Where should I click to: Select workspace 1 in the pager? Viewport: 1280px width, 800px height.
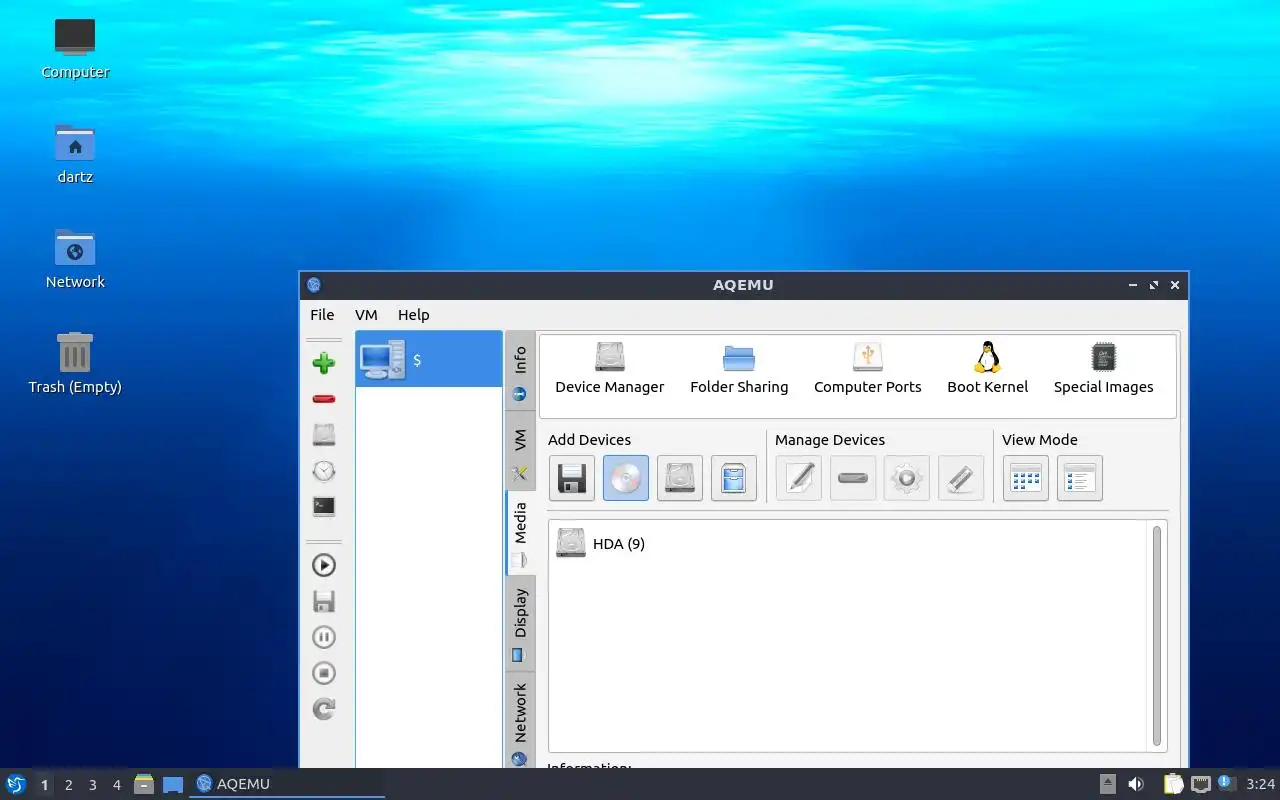click(44, 785)
